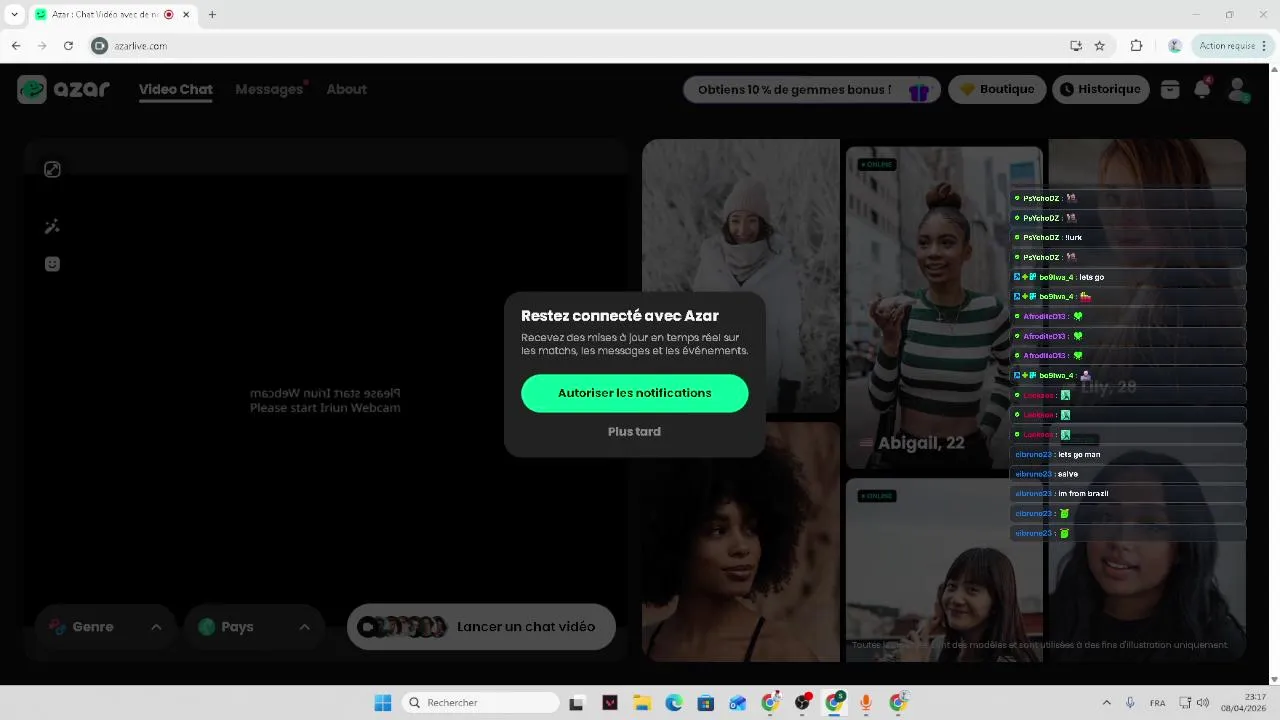Bookmark this page with the star icon
Image resolution: width=1280 pixels, height=720 pixels.
(1100, 46)
